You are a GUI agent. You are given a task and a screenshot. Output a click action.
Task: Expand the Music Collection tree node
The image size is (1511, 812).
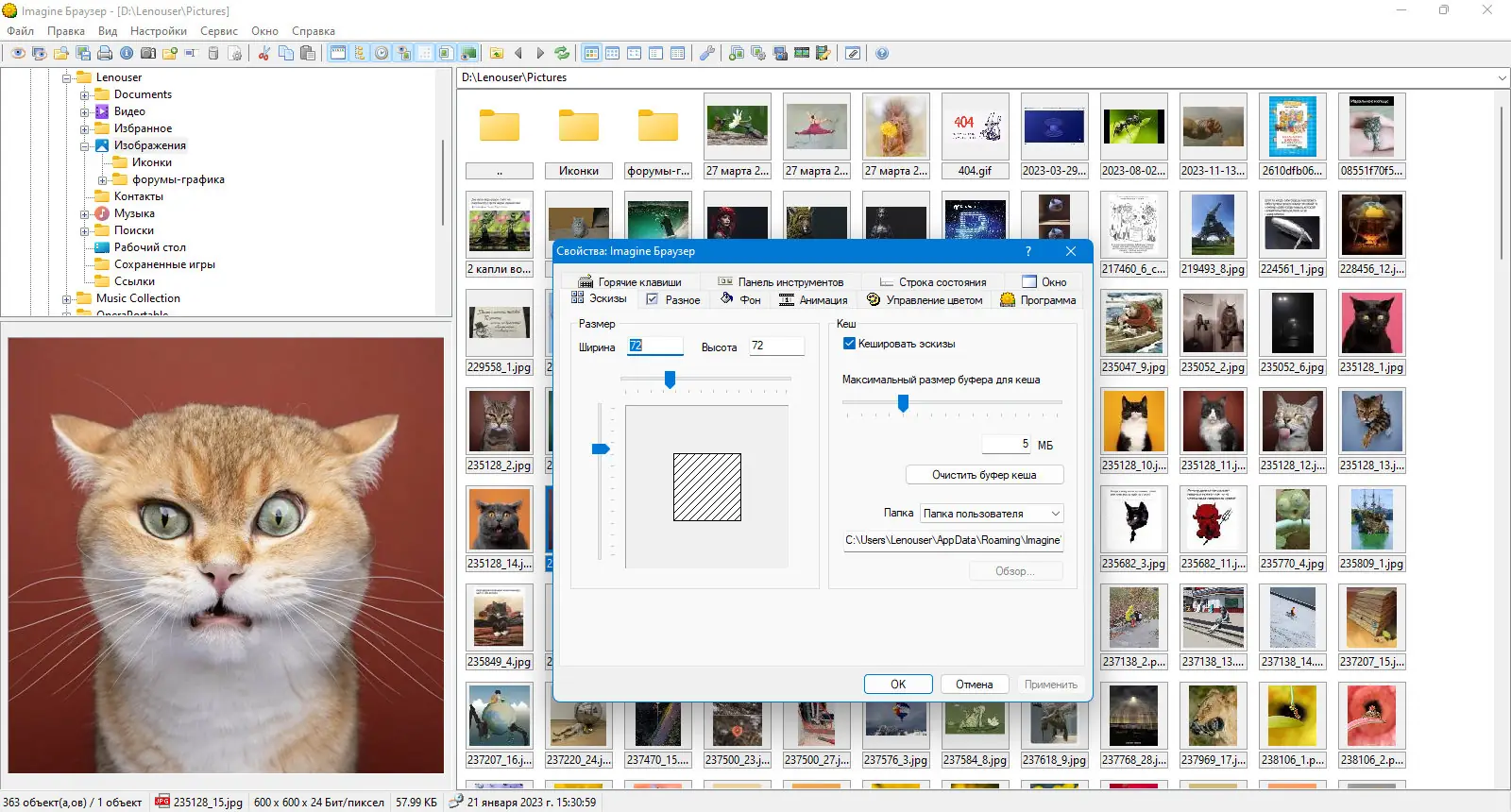pos(67,298)
